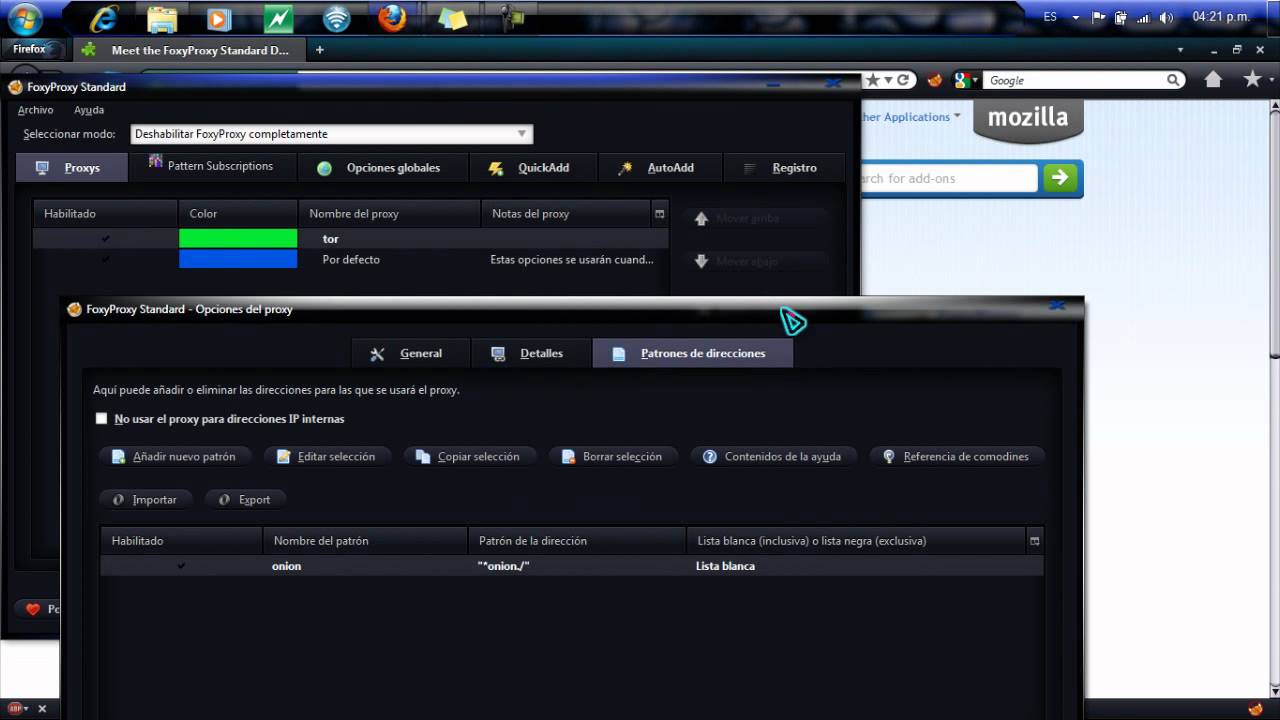Screen dimensions: 1280x720
Task: Toggle the enabled checkmark for tor proxy
Action: point(105,239)
